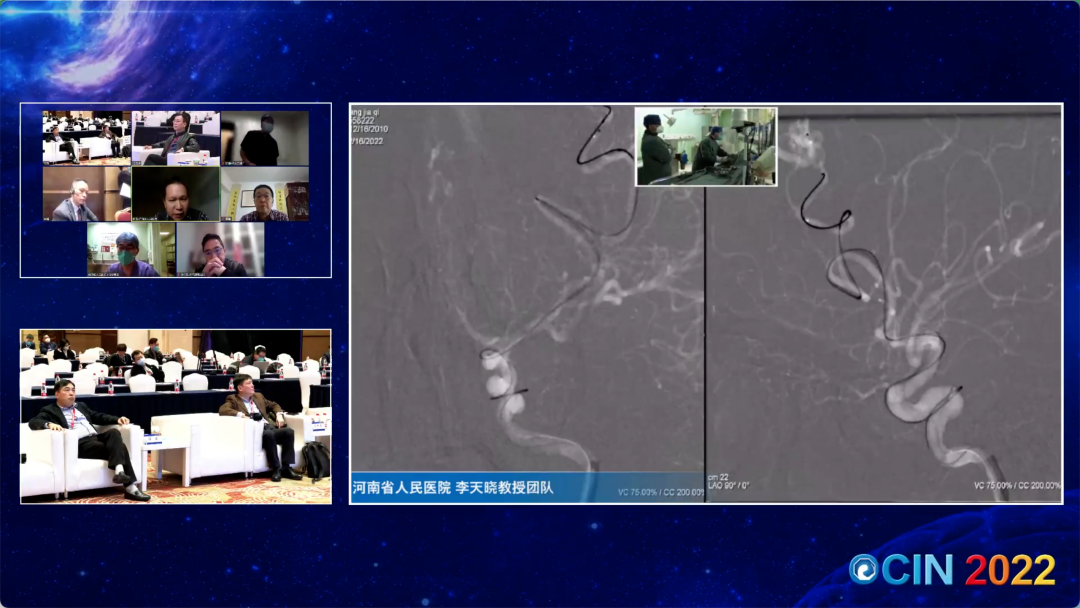Image resolution: width=1080 pixels, height=608 pixels.
Task: Click the conference room audience video
Action: click(176, 416)
